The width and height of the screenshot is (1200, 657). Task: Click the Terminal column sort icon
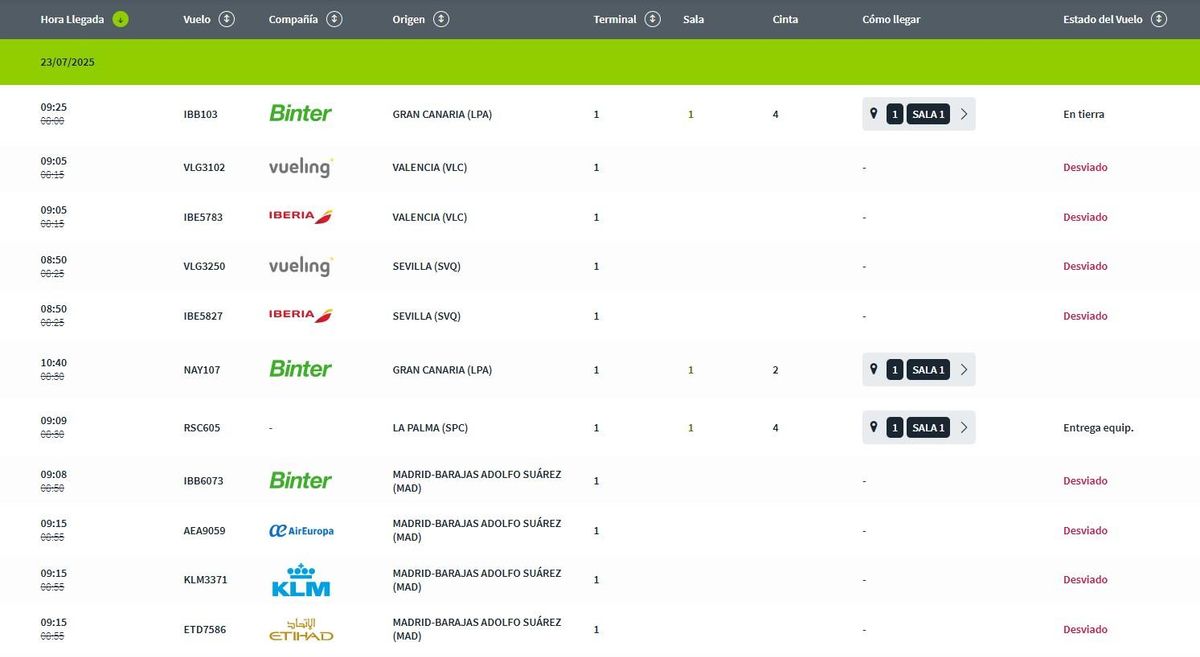[653, 19]
